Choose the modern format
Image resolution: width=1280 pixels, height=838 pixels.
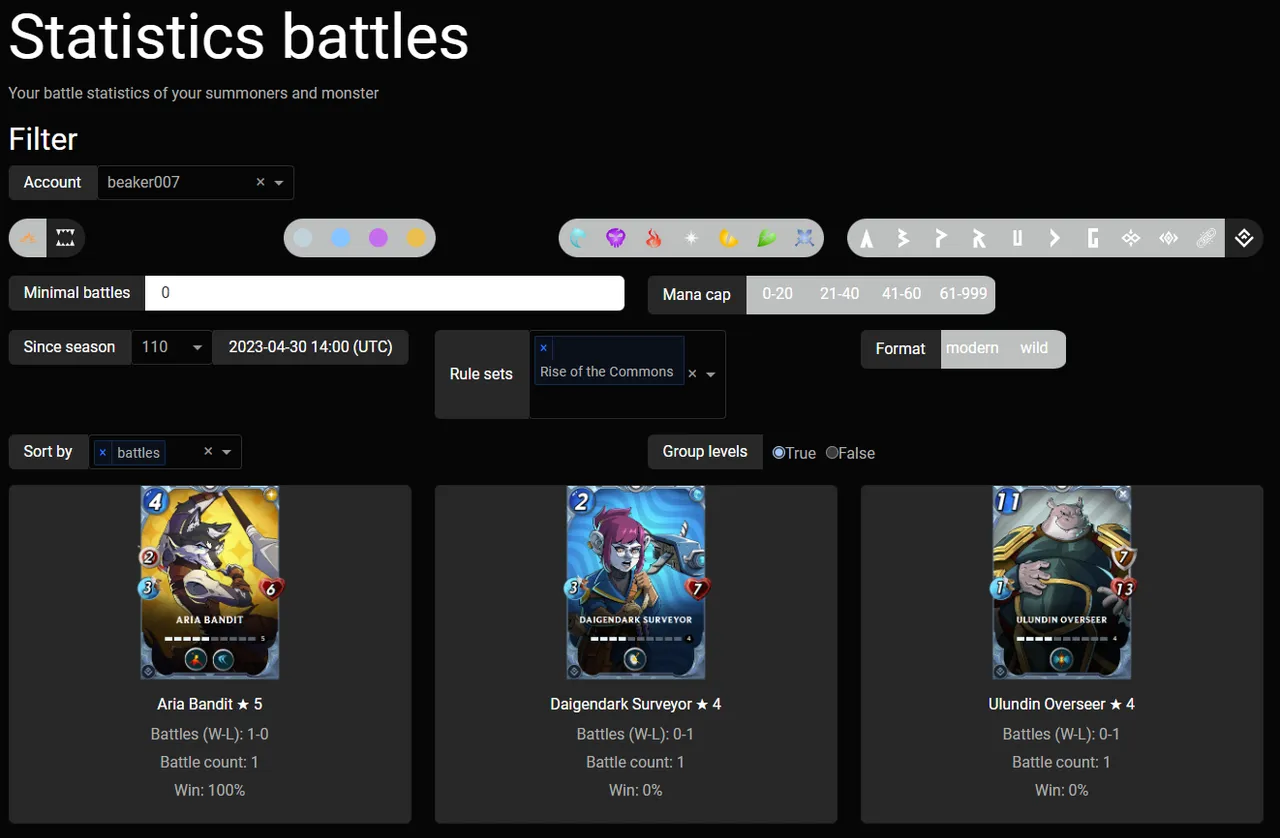pyautogui.click(x=972, y=348)
